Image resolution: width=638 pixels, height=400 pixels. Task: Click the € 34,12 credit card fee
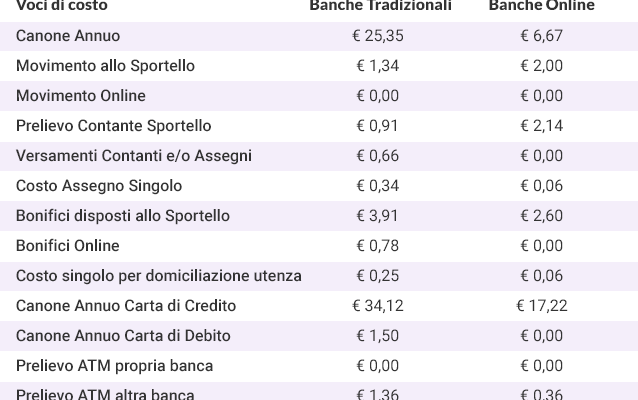coord(378,306)
